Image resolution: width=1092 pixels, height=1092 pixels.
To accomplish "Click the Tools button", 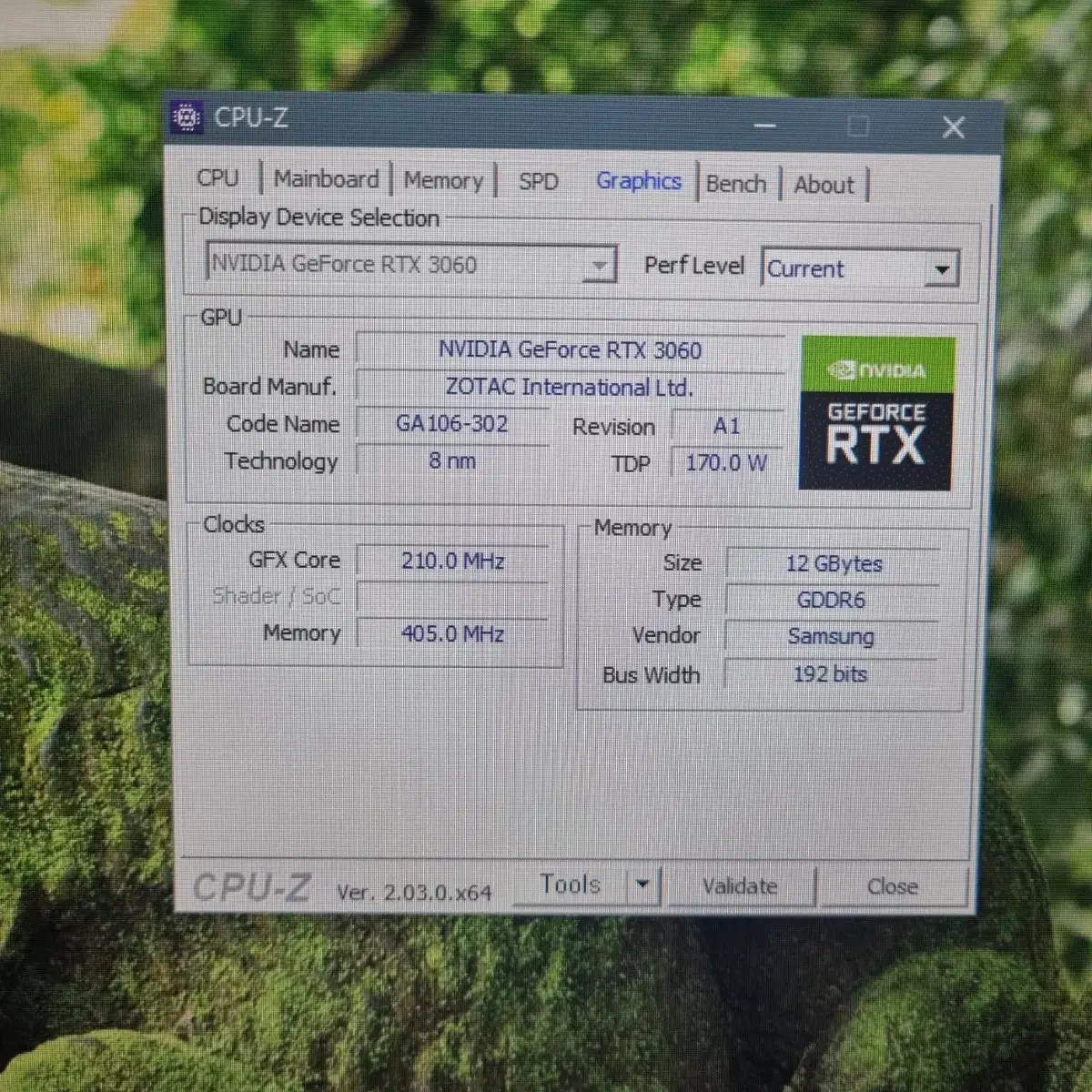I will tap(571, 884).
